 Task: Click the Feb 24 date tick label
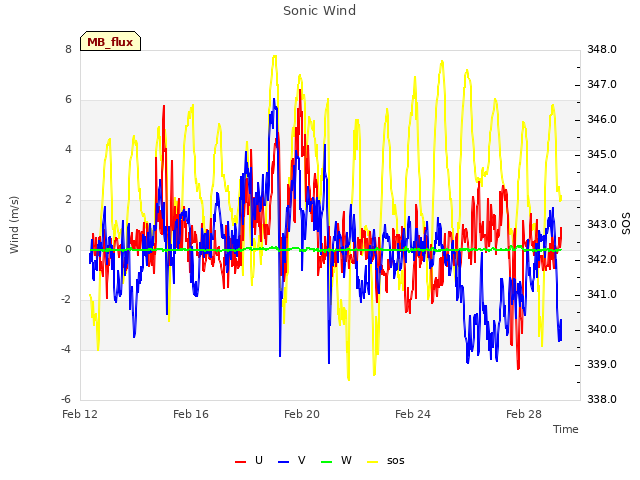pyautogui.click(x=413, y=414)
